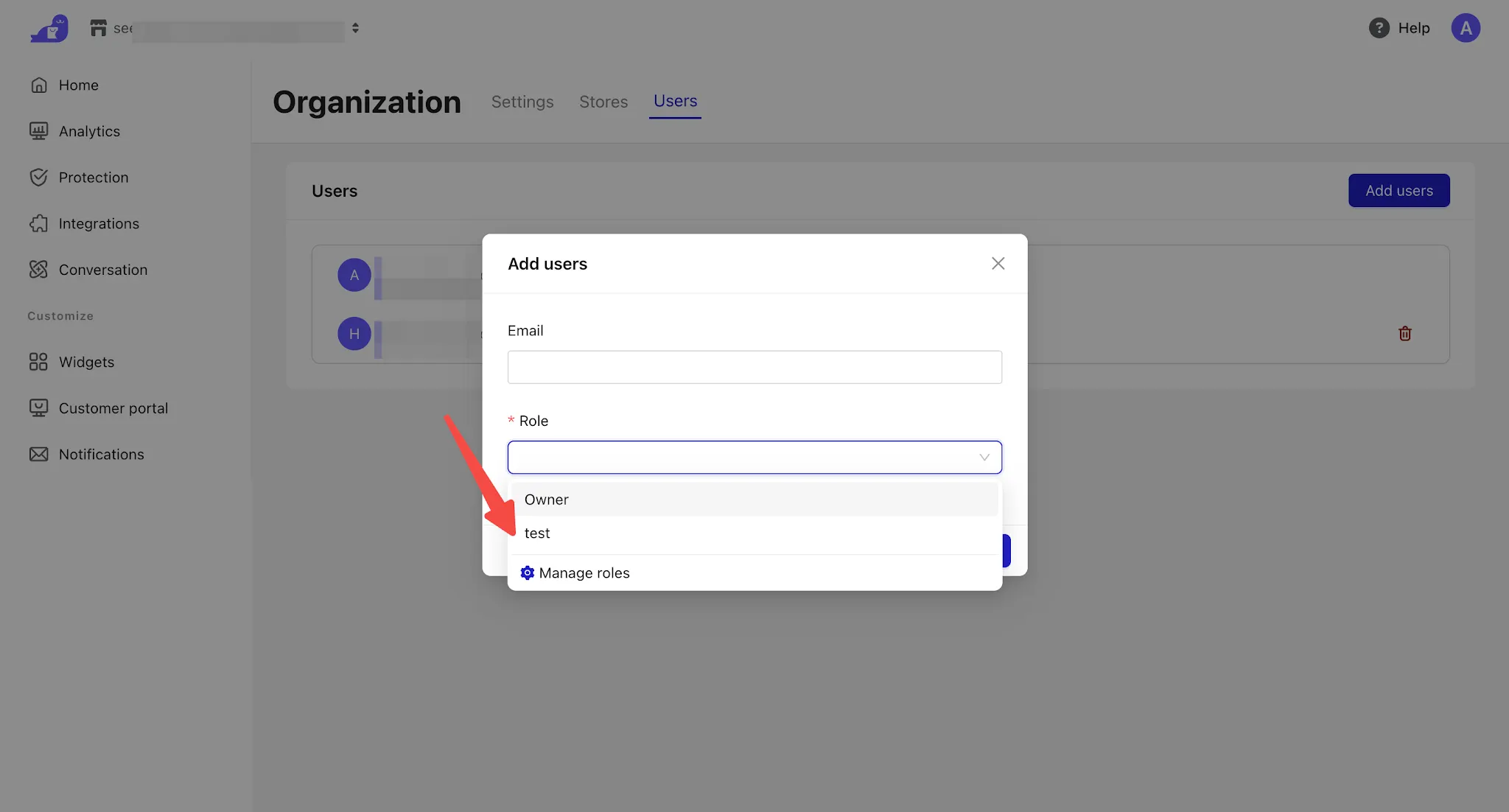Open Manage roles link

tap(584, 573)
